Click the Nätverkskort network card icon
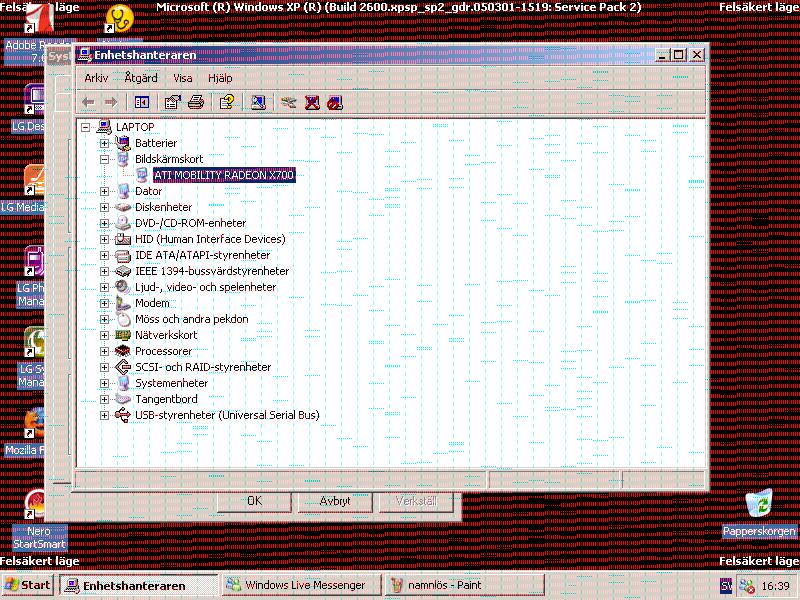Screen dimensions: 800x600 123,335
